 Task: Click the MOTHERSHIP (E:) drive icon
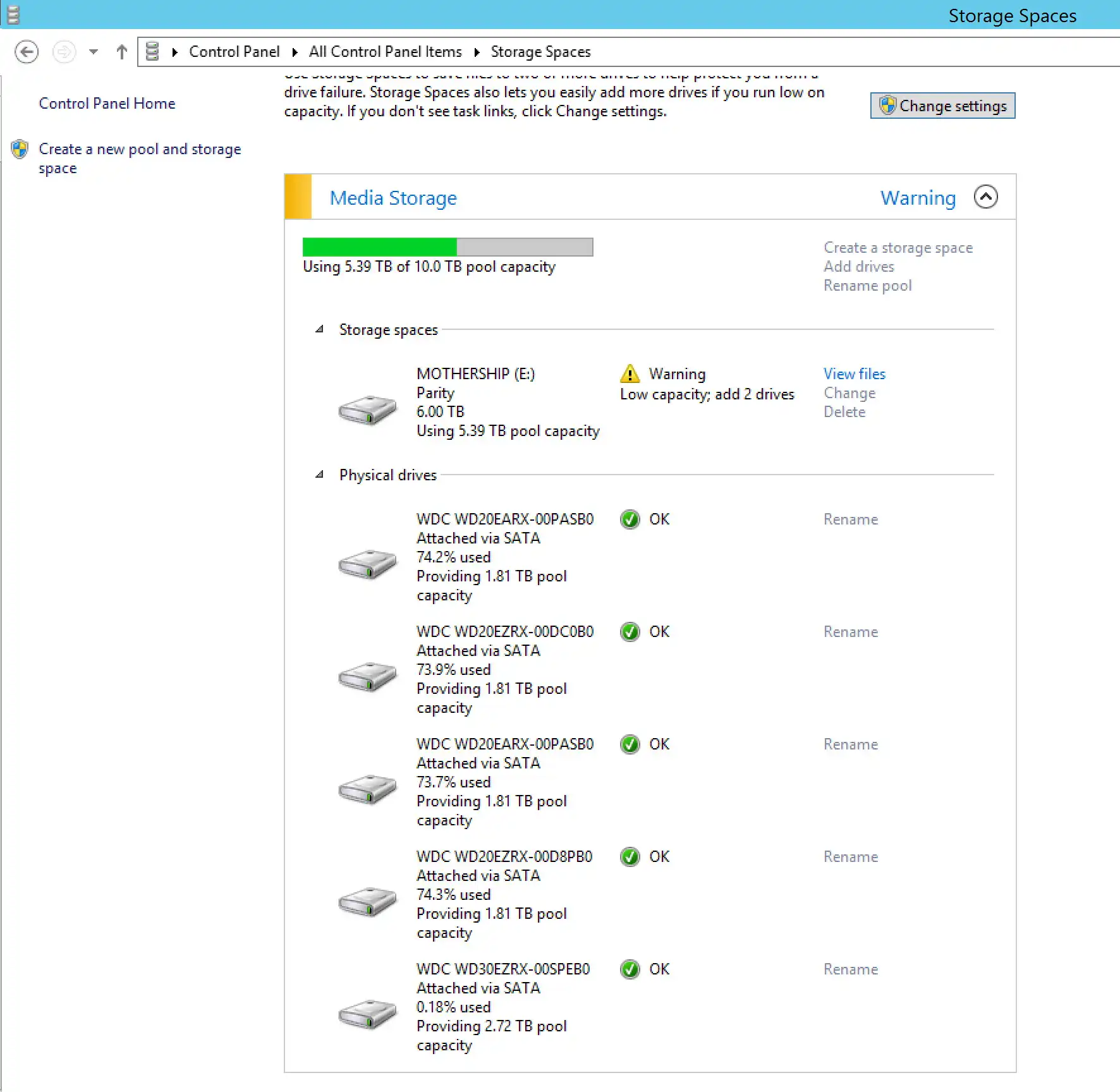point(367,409)
